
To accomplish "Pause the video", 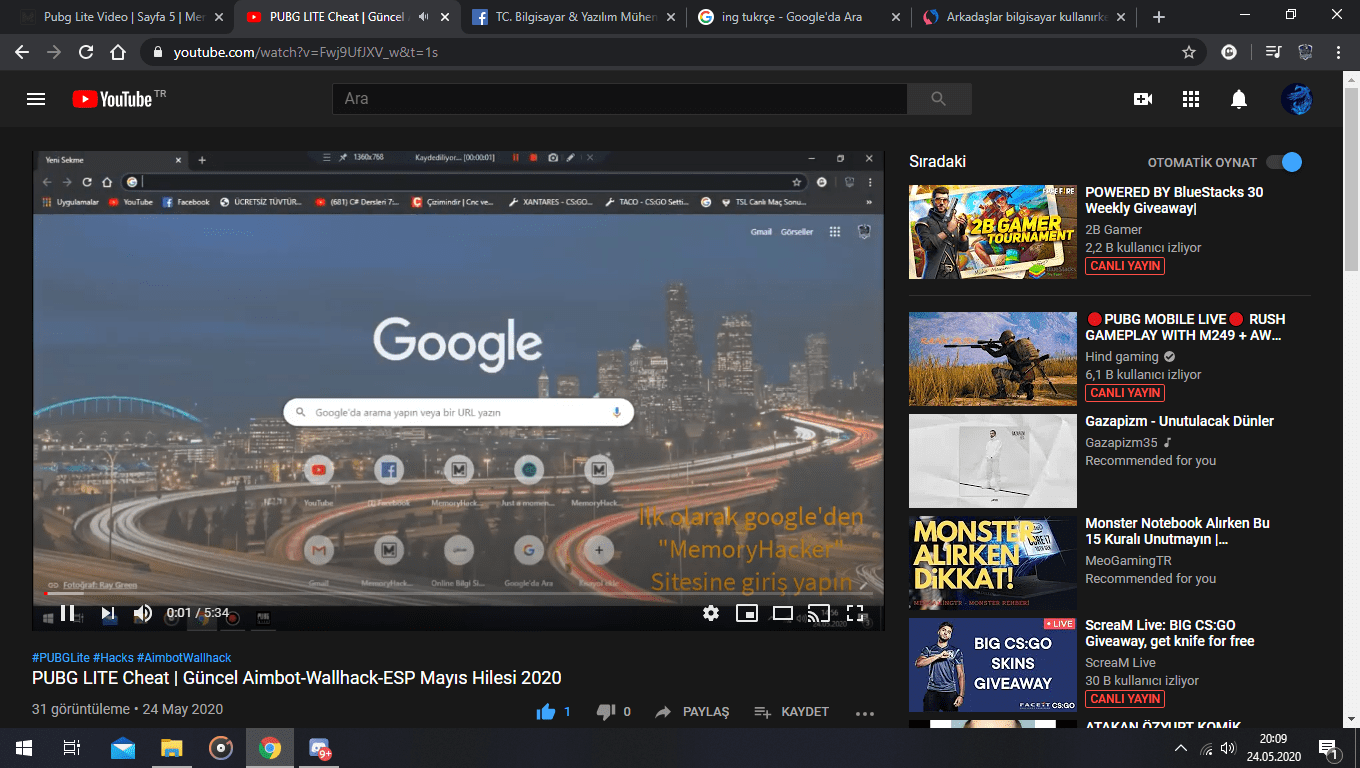I will coord(68,613).
